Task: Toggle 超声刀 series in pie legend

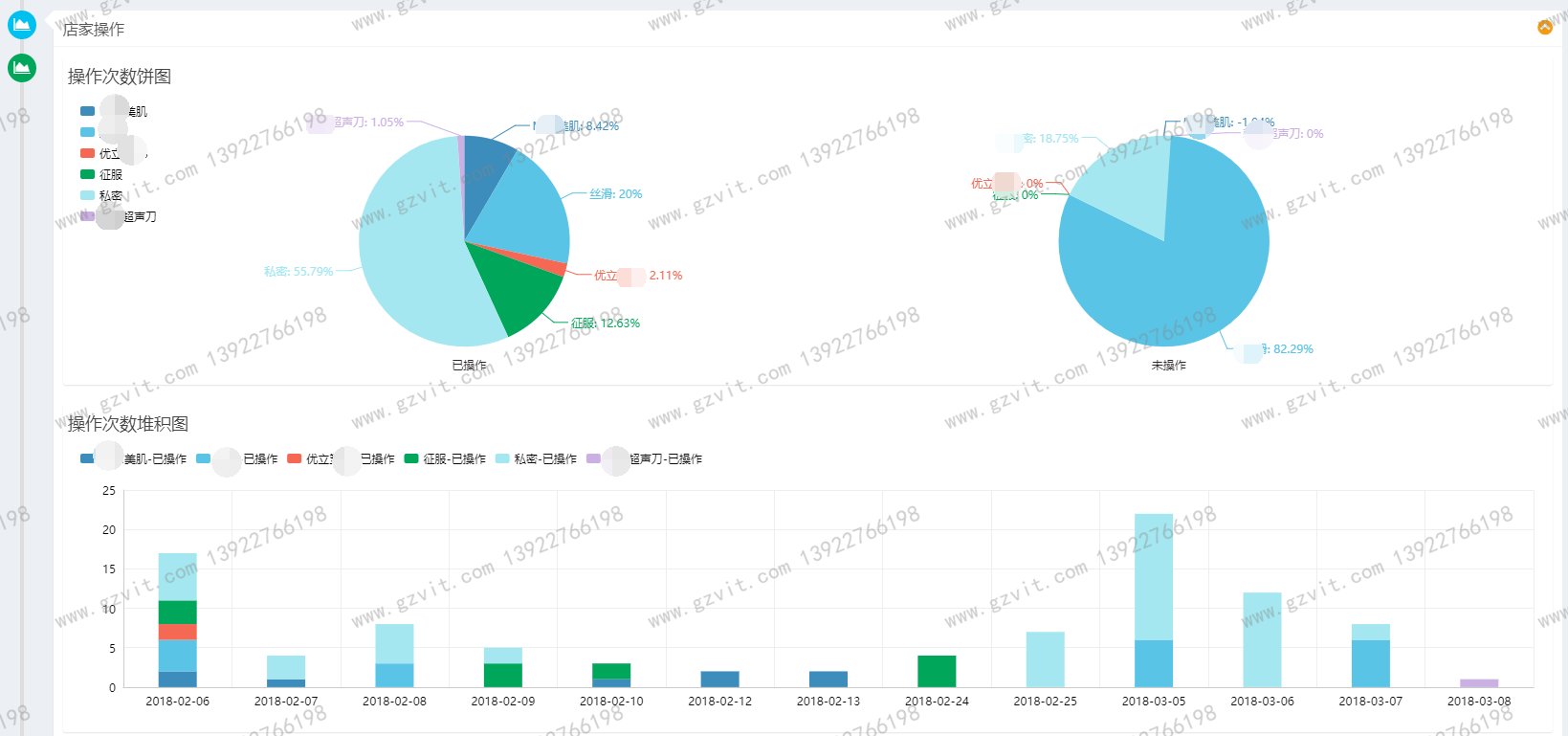Action: point(119,216)
